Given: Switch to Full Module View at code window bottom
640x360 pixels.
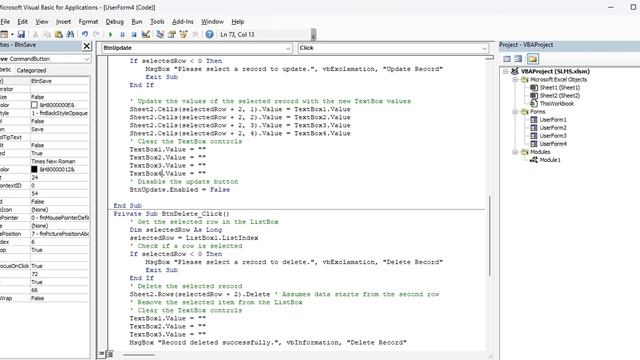Looking at the screenshot, I should pos(110,354).
